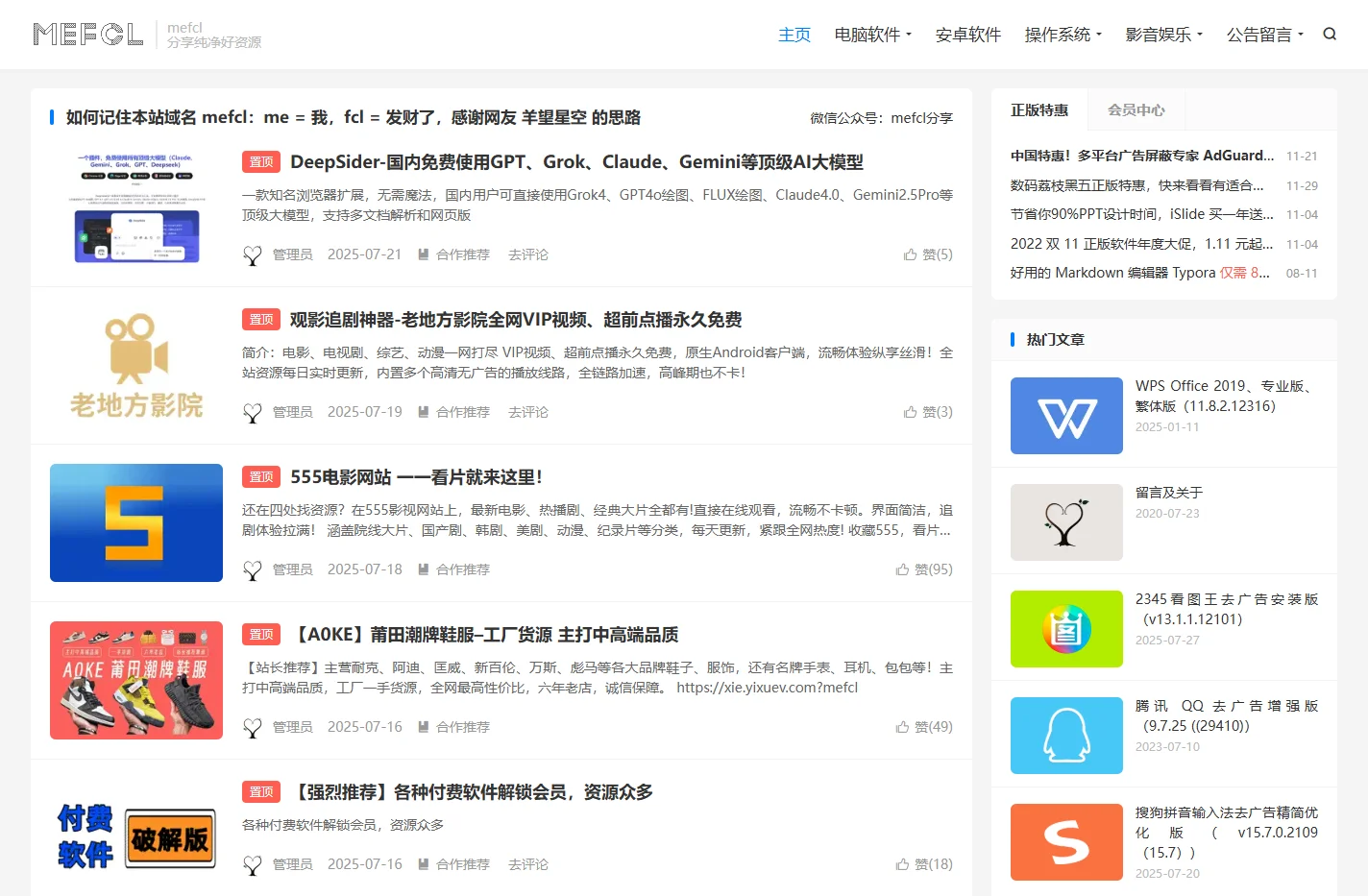Open 搜狗拼音输入法去广告精简优化版 title
Viewport: 1368px width, 896px height.
(x=1227, y=833)
